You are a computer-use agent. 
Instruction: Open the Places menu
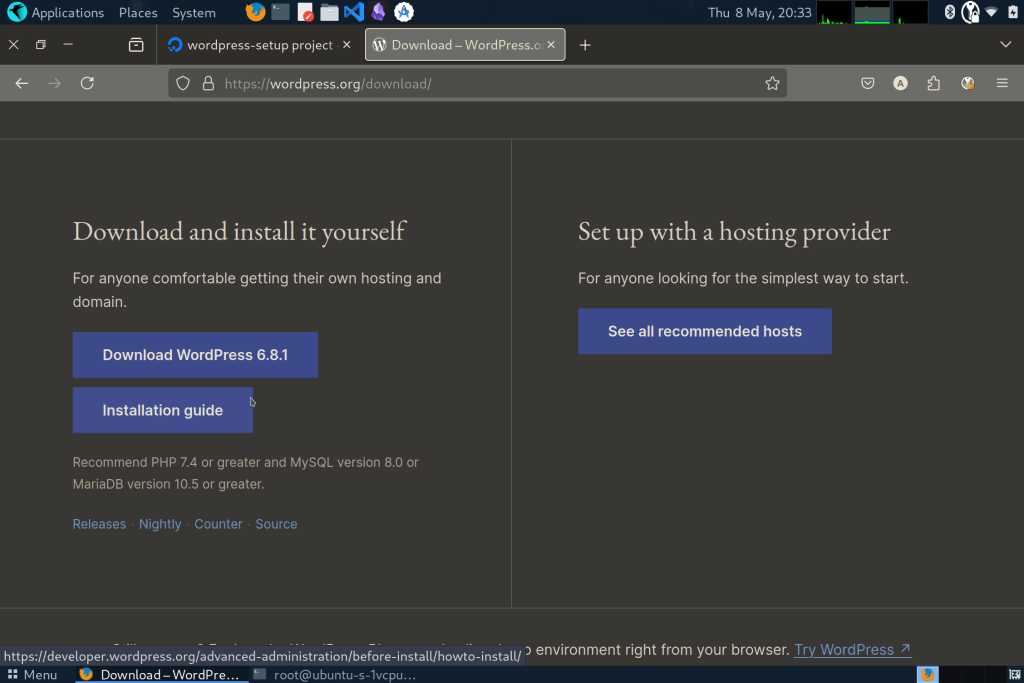138,12
